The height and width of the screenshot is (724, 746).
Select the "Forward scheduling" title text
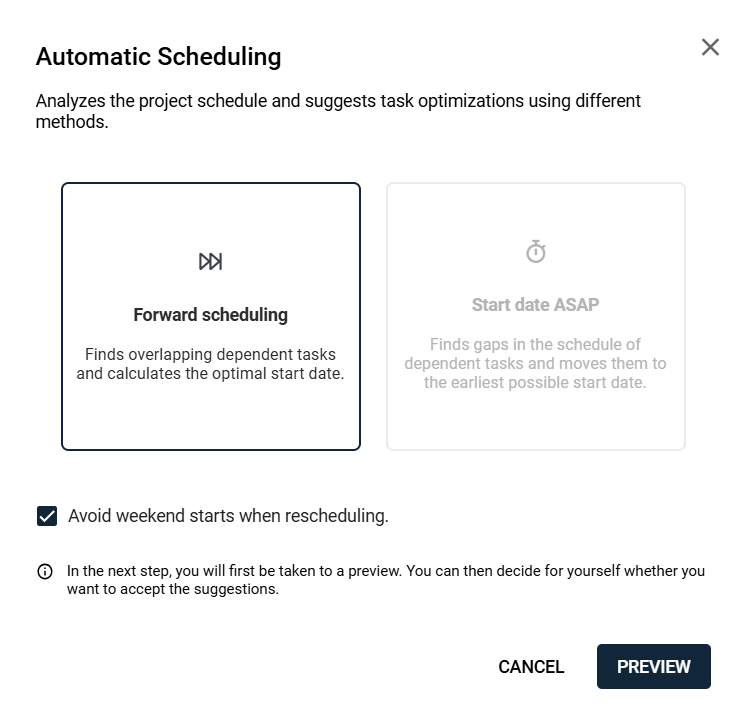coord(210,315)
